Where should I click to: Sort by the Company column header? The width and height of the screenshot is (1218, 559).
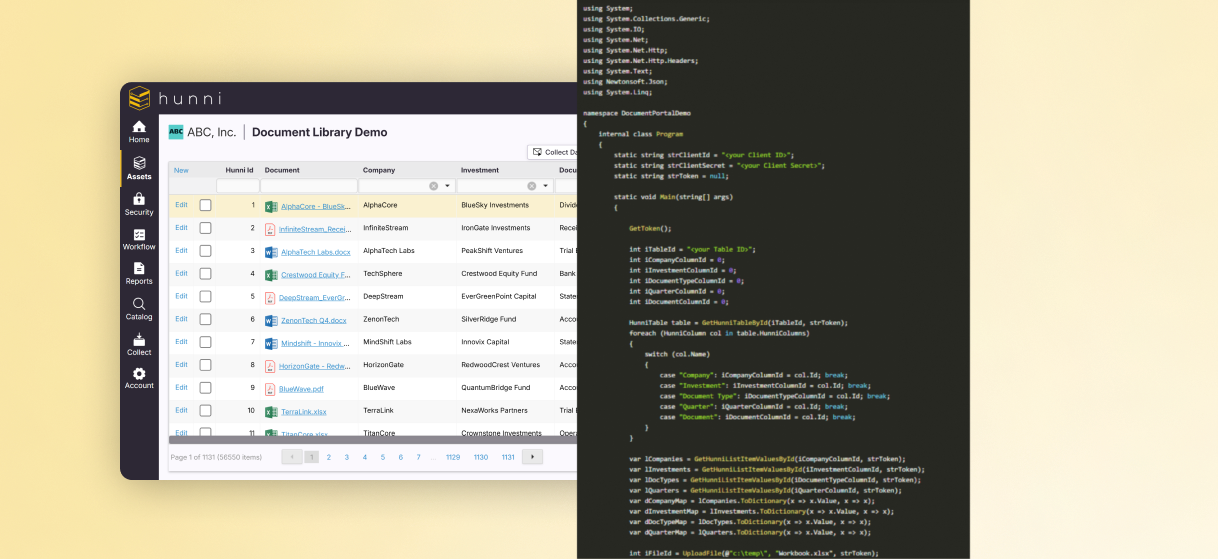click(x=379, y=170)
